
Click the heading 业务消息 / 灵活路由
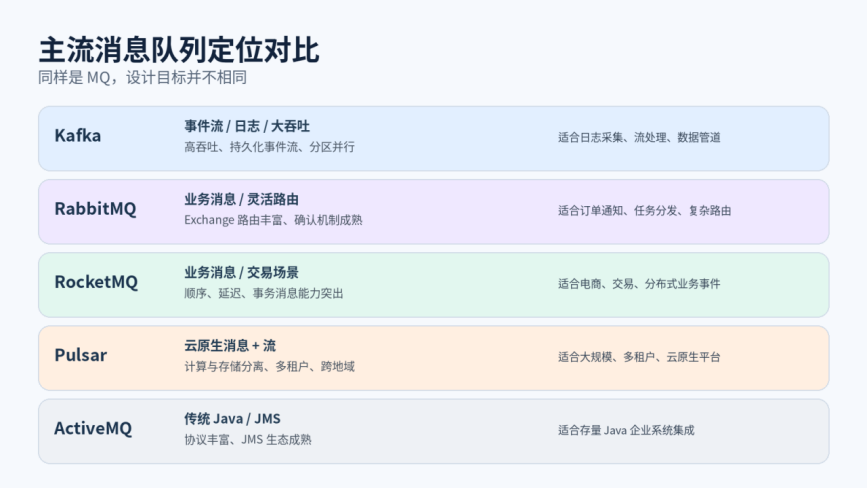tap(241, 199)
